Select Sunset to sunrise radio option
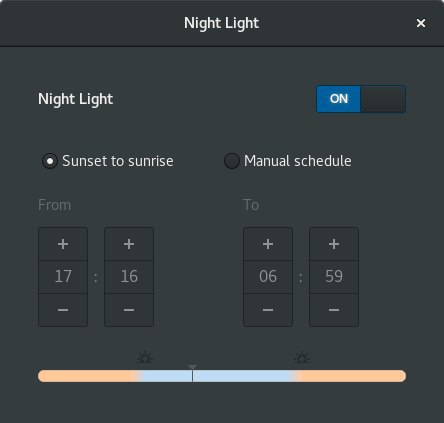 (50, 161)
